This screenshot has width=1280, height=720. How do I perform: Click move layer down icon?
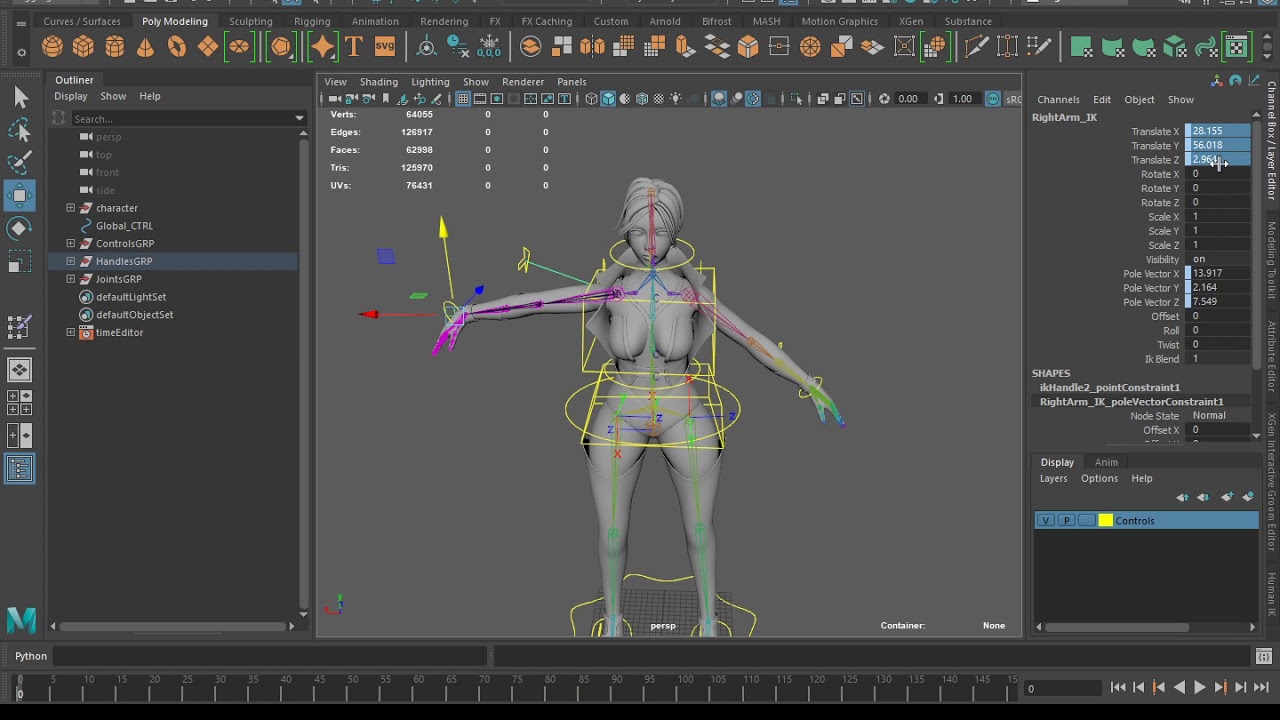pos(1204,497)
